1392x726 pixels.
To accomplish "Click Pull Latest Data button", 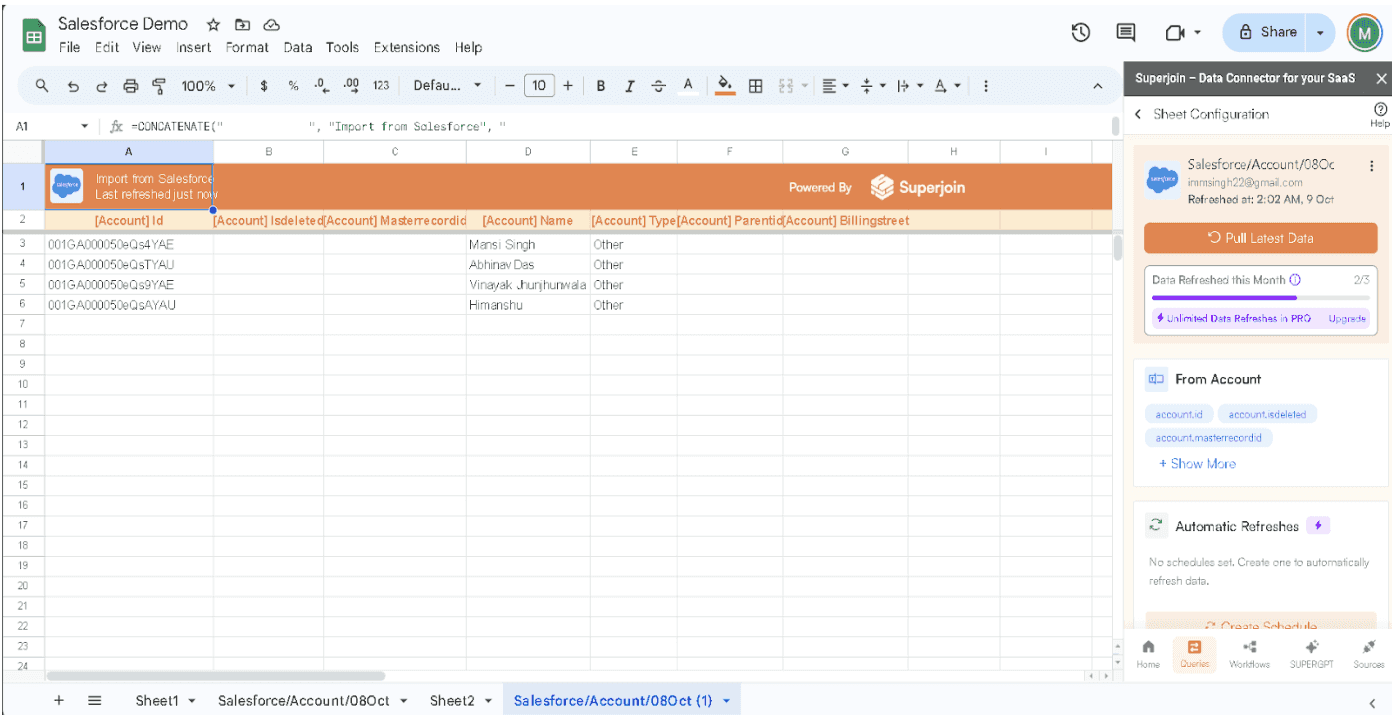I will pos(1260,238).
